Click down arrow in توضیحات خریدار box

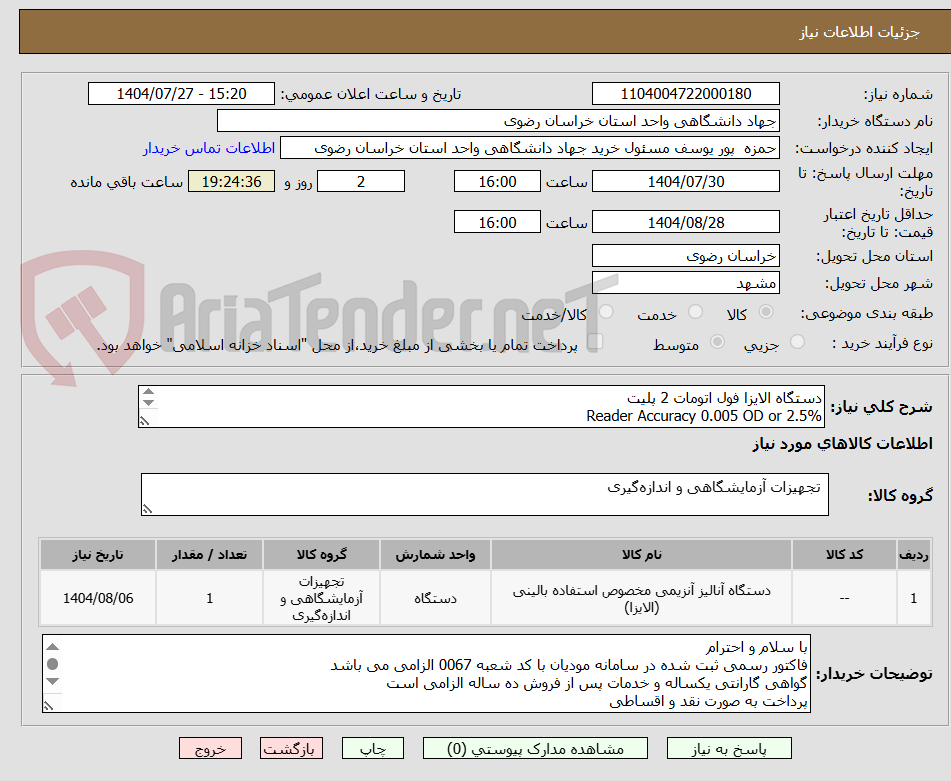[53, 682]
